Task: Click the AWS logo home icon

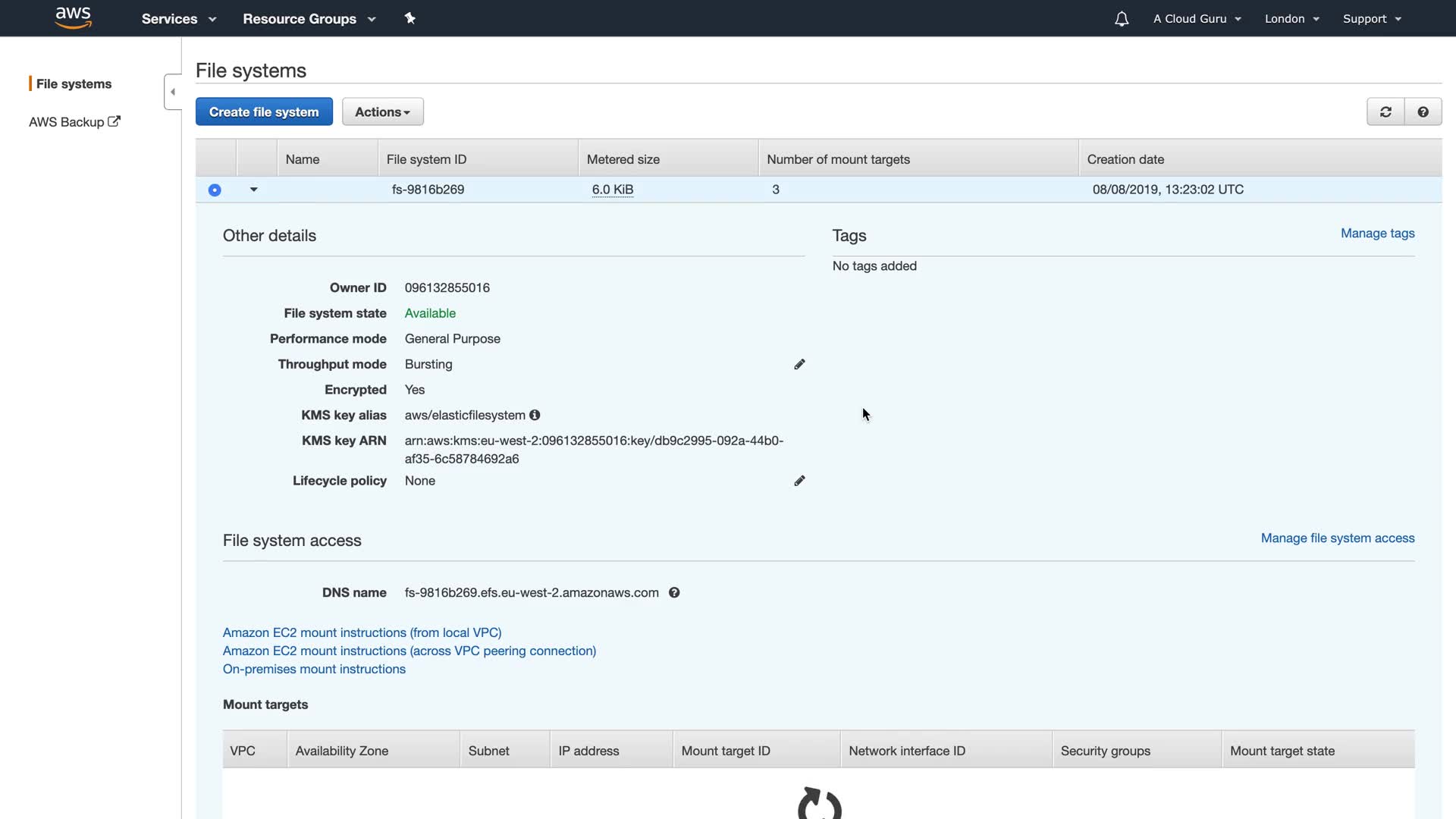Action: (74, 18)
